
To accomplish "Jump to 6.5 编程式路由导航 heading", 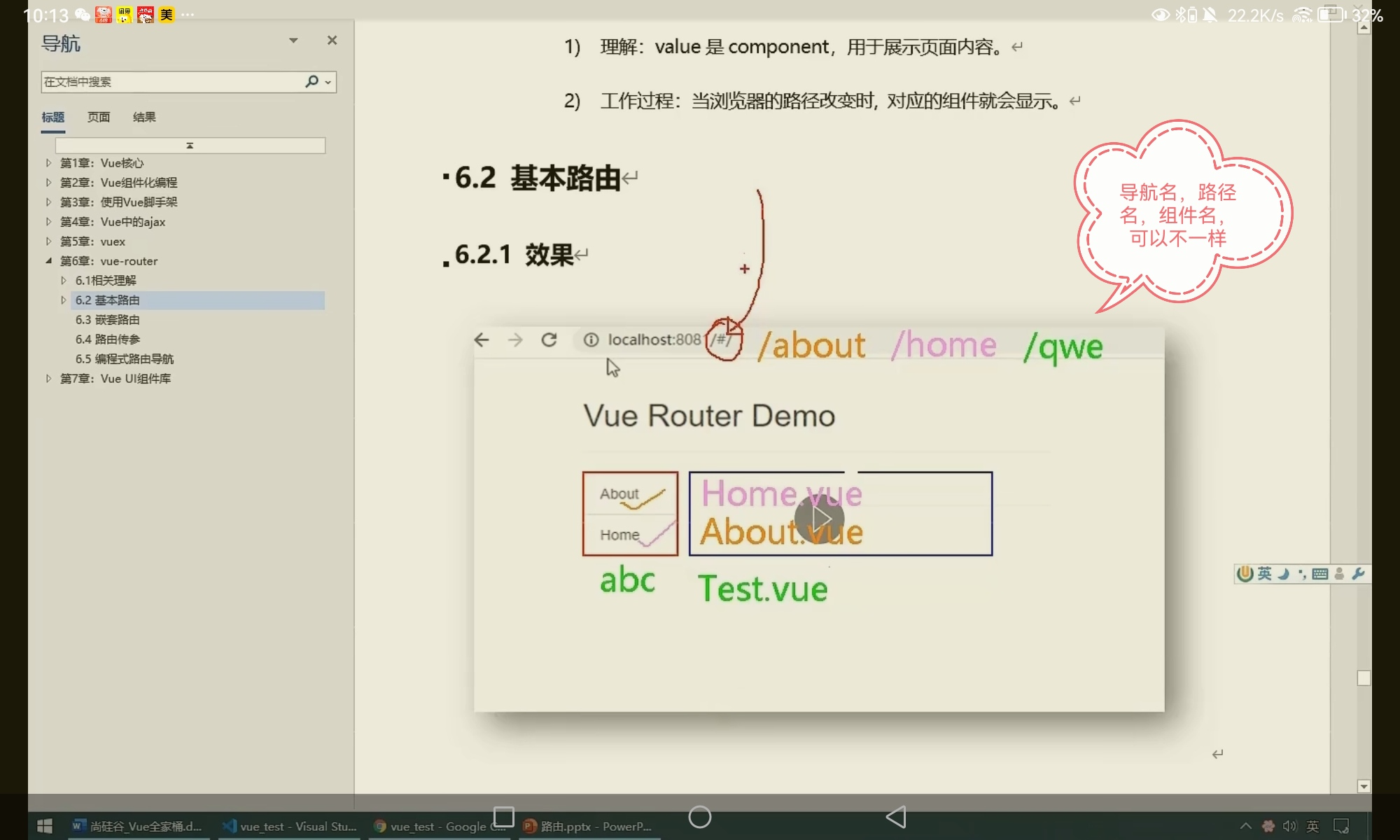I will point(125,359).
